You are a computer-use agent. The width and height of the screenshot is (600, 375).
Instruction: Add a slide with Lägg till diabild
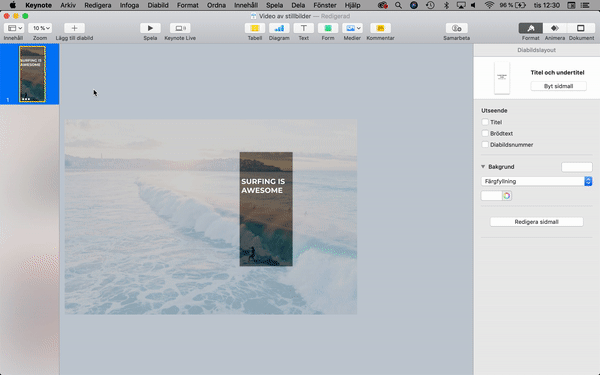(x=74, y=28)
